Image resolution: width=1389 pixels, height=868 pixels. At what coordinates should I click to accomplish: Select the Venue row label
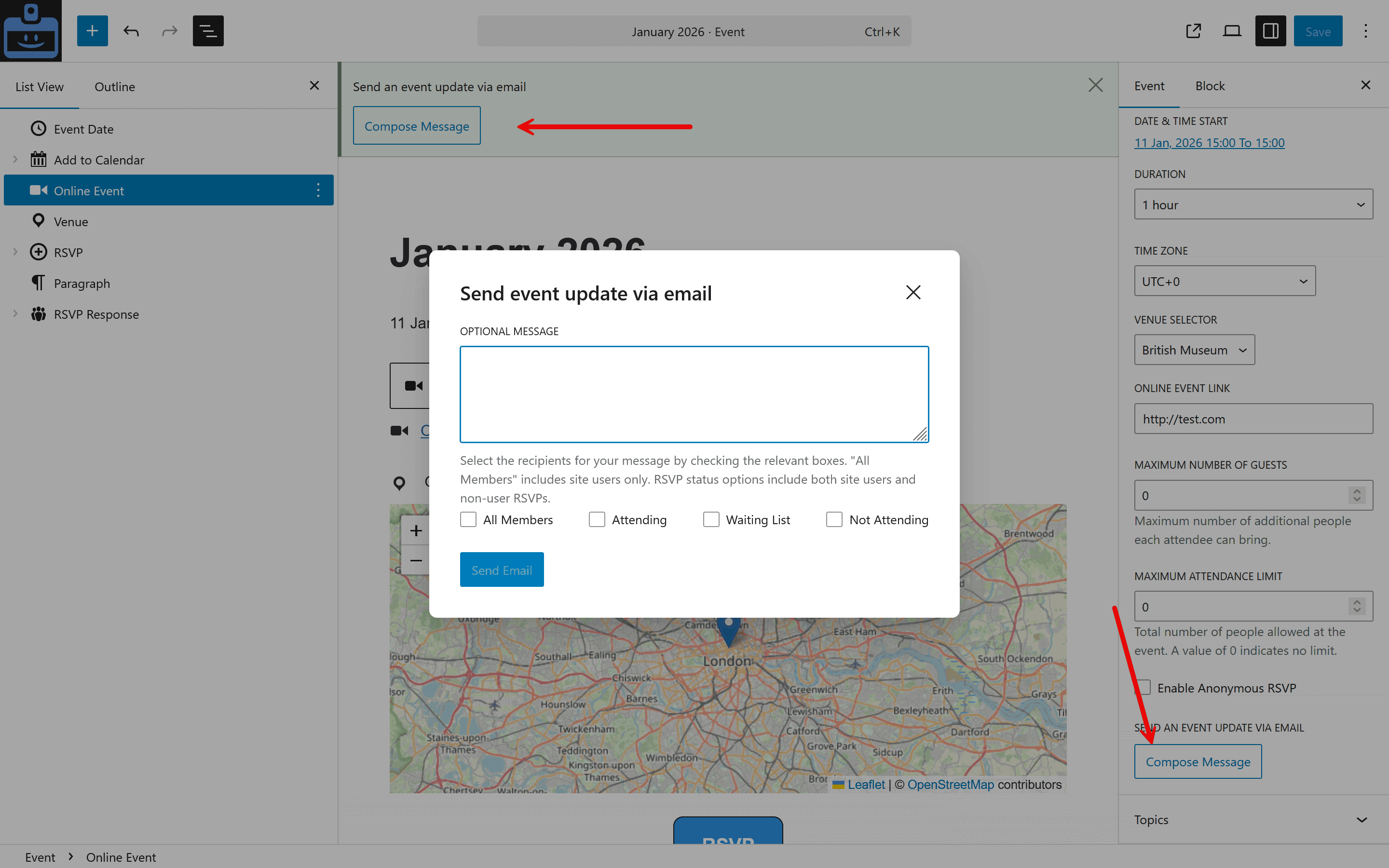click(70, 222)
